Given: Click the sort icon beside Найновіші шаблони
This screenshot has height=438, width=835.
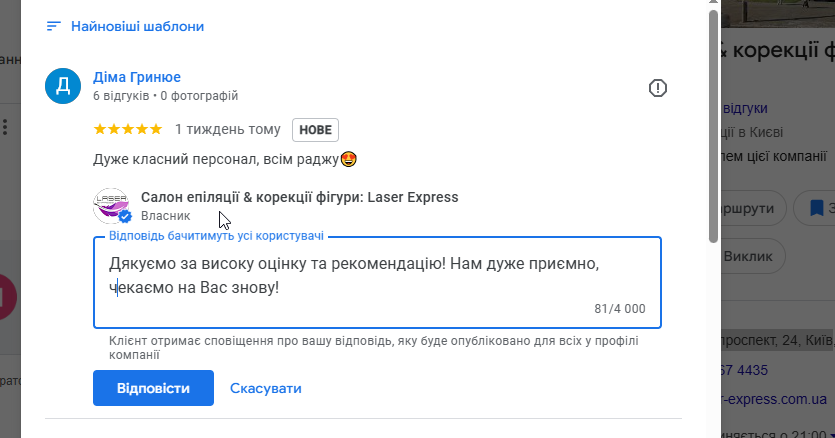Looking at the screenshot, I should 54,26.
